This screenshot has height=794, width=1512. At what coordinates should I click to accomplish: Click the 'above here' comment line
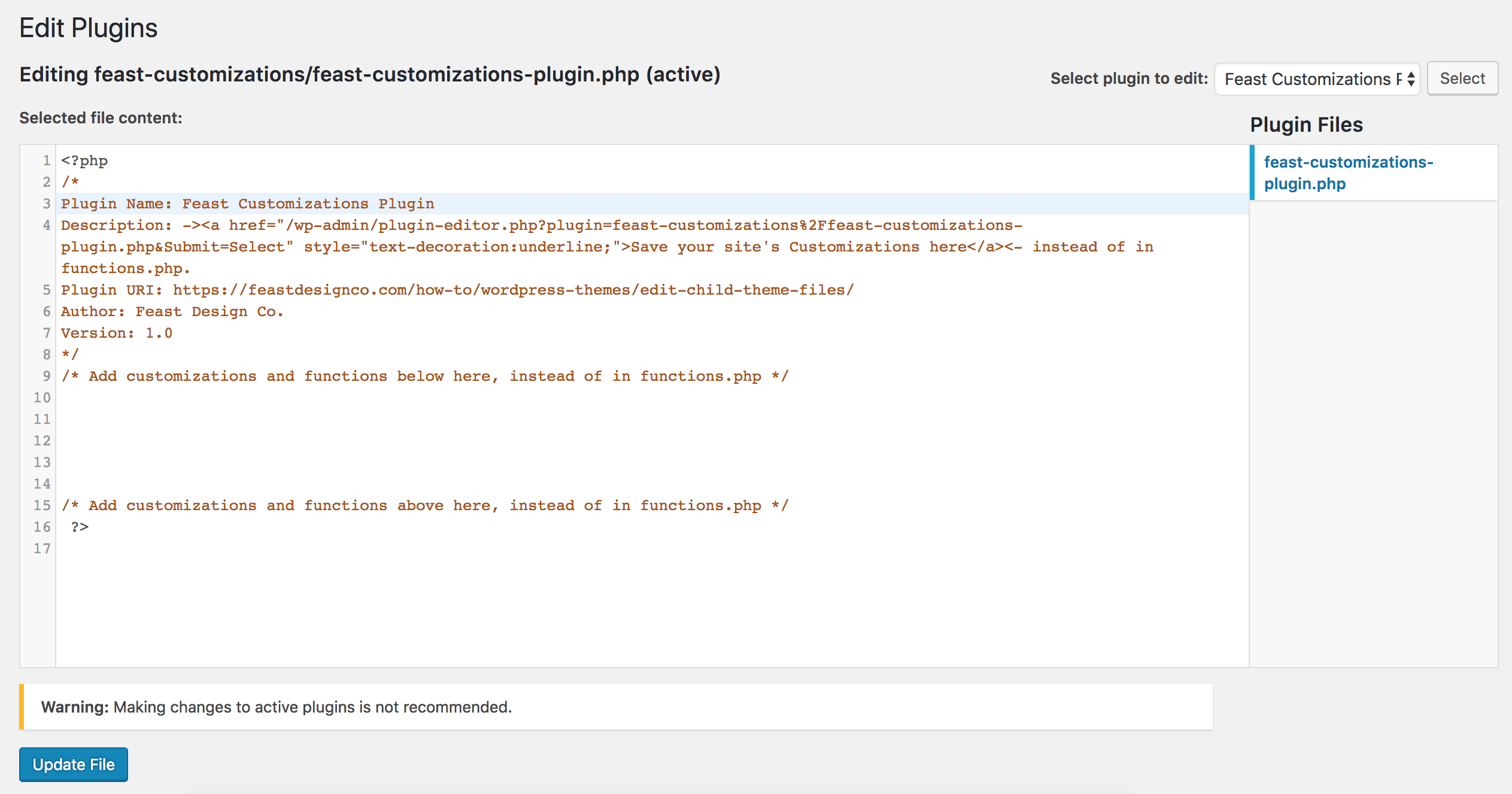coord(425,505)
